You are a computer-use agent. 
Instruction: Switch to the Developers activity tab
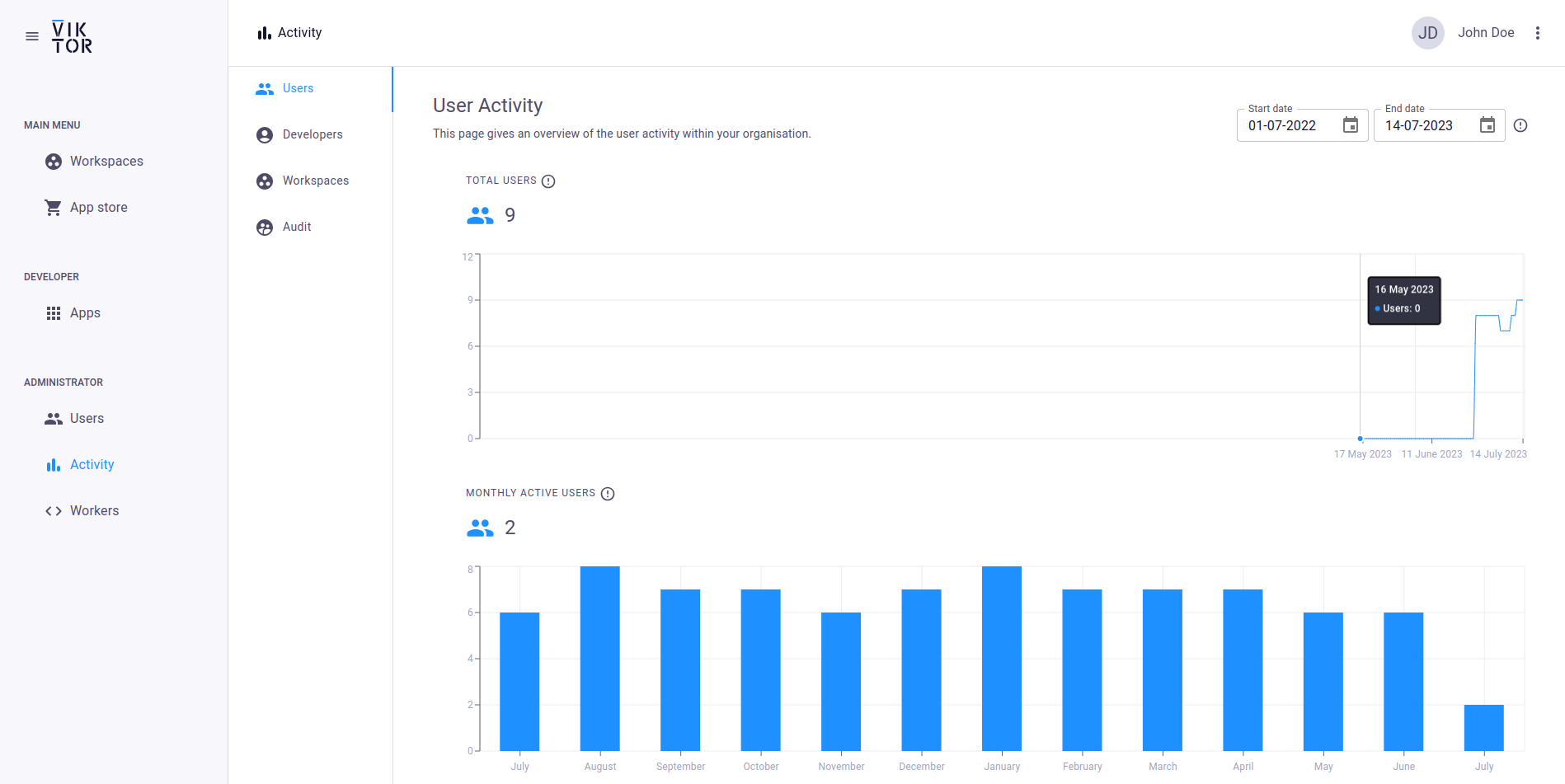(312, 134)
